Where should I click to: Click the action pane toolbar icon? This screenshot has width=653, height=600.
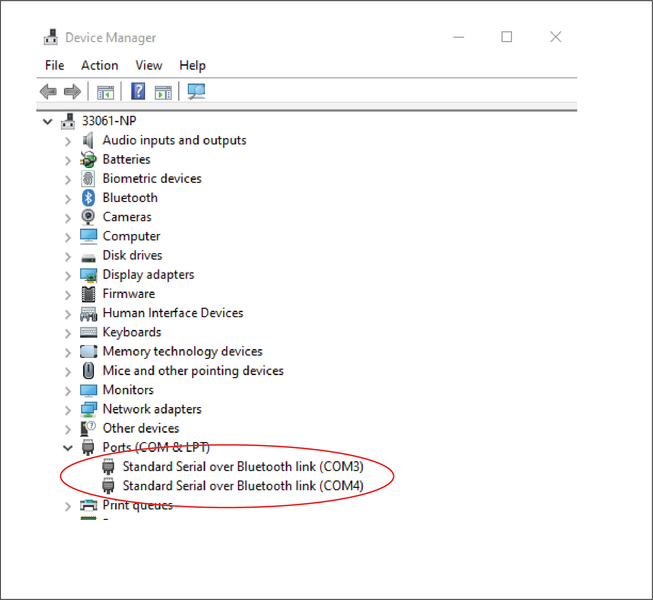[163, 92]
